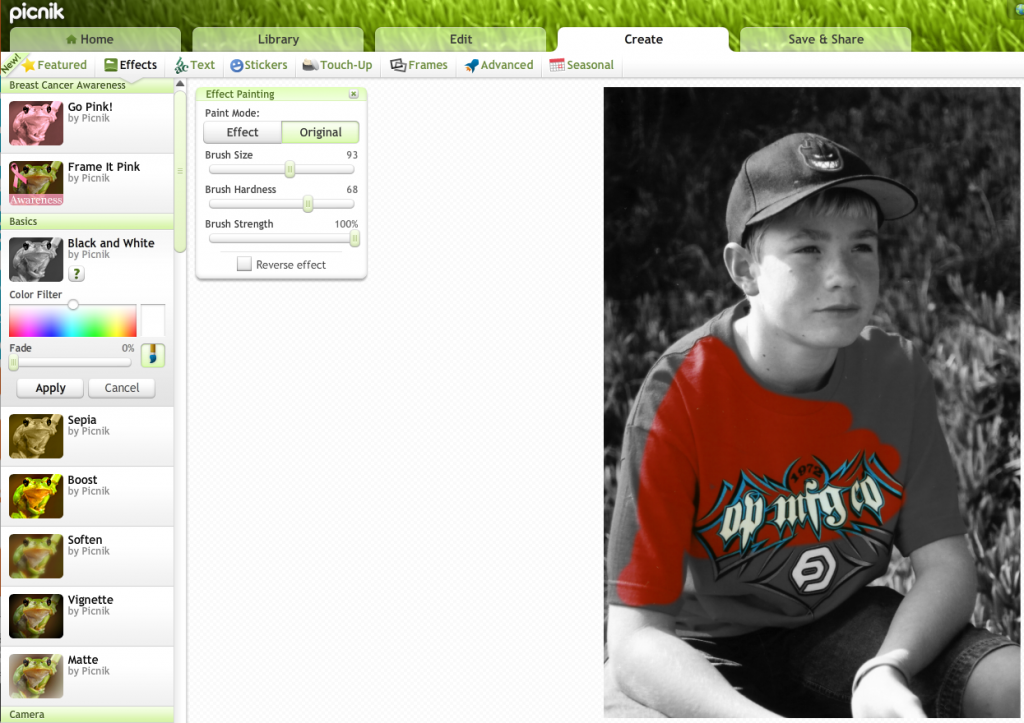Click the effects list scrollbar thumb
The width and height of the screenshot is (1024, 723).
coord(180,171)
